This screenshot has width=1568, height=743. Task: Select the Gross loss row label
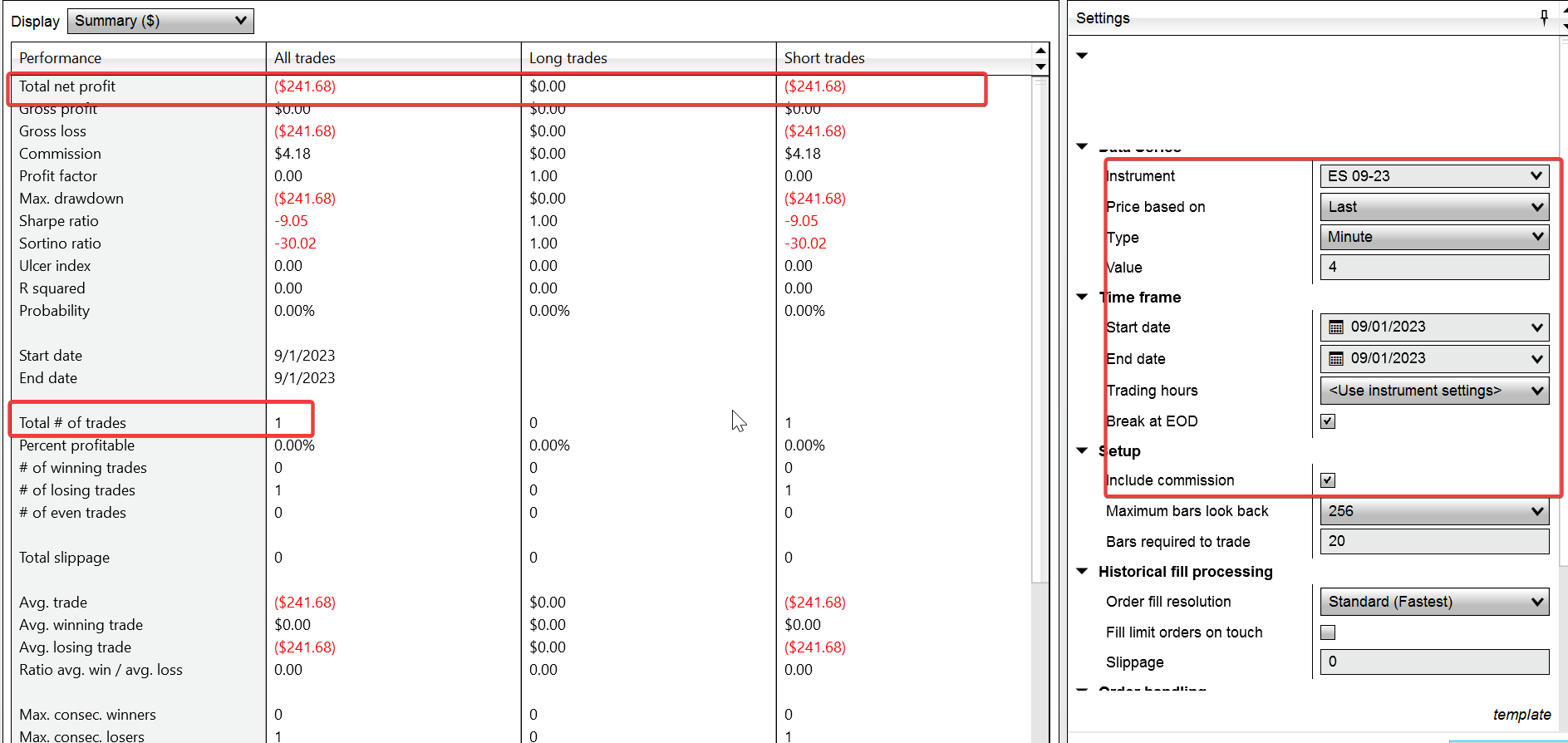click(52, 131)
